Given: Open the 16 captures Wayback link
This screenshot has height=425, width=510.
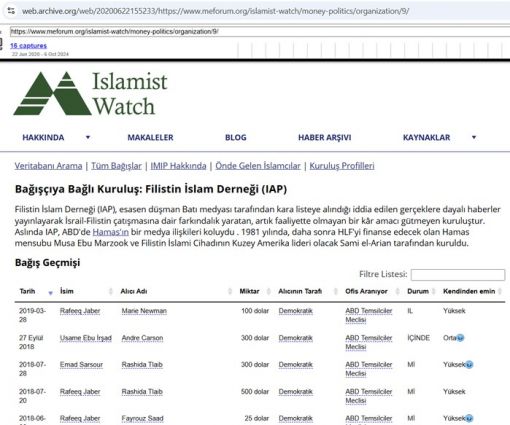Looking at the screenshot, I should pos(28,46).
